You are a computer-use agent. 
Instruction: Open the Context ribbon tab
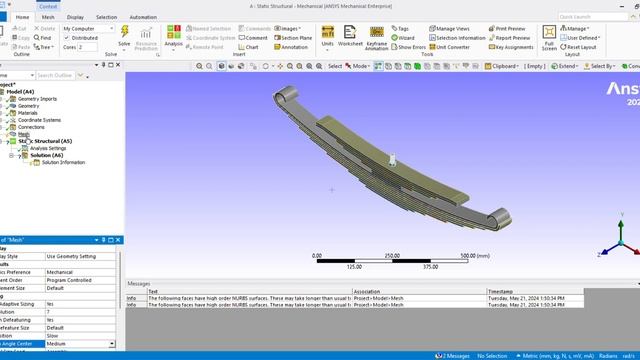[48, 7]
